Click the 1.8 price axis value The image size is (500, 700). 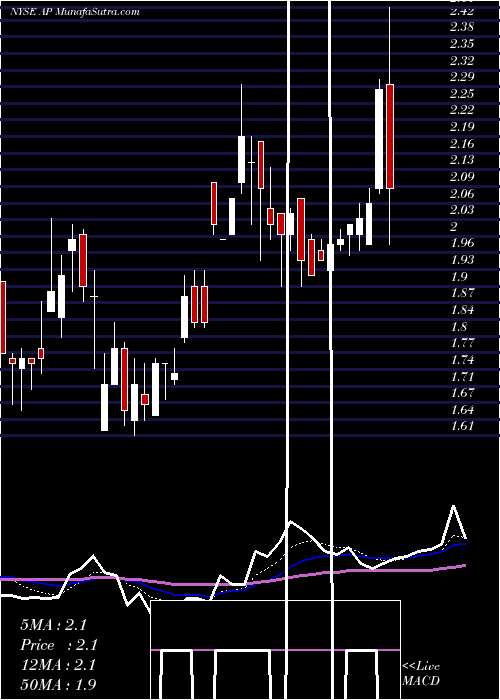coord(459,326)
